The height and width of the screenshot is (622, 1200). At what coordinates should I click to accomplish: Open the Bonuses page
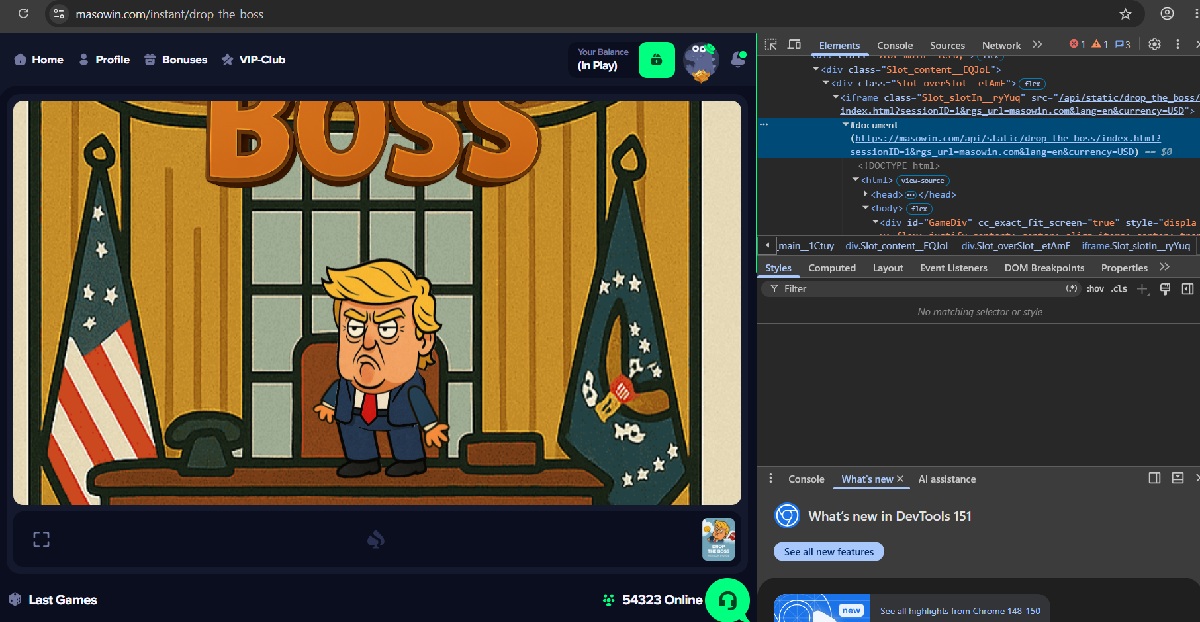tap(176, 60)
